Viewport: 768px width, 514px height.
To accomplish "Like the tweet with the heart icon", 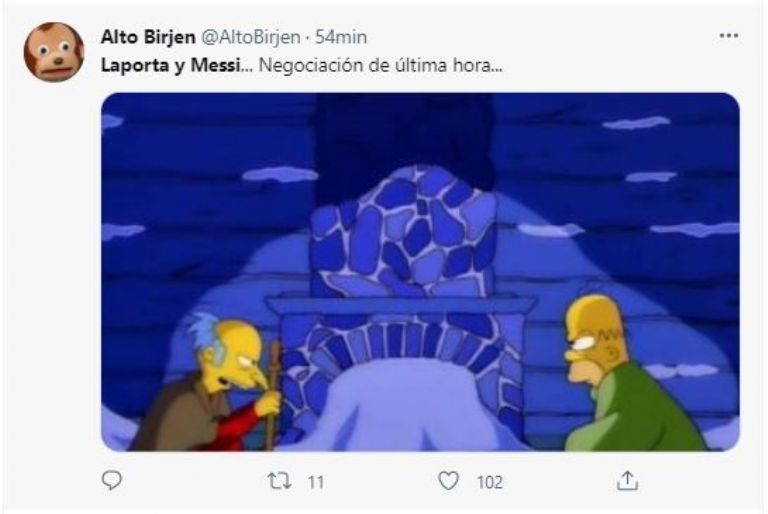I will (448, 481).
